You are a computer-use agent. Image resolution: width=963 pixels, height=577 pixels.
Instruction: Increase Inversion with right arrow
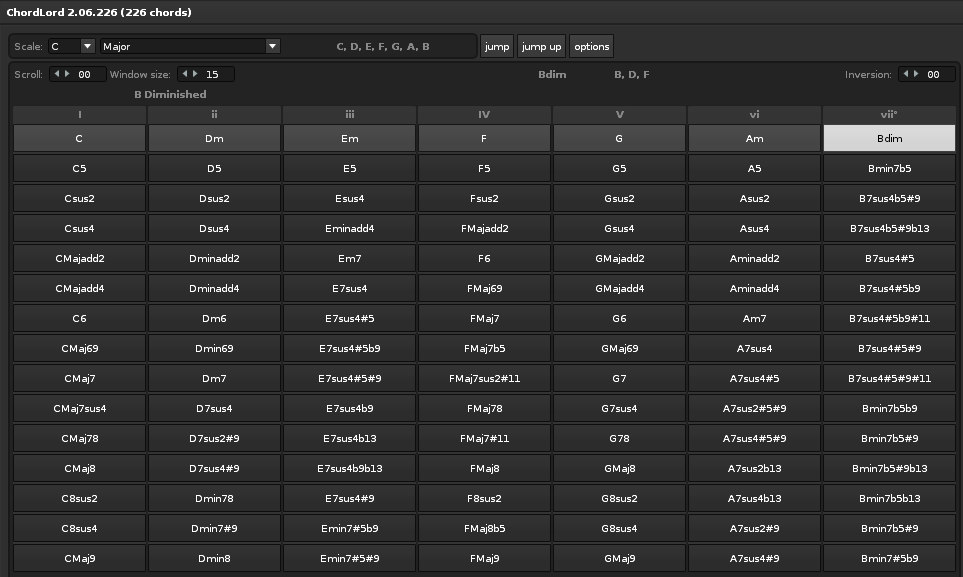(916, 74)
